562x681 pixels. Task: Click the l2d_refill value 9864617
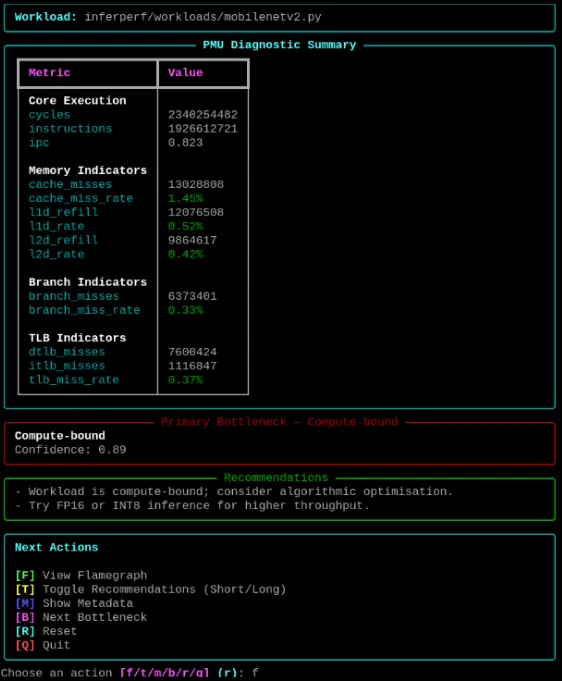192,240
